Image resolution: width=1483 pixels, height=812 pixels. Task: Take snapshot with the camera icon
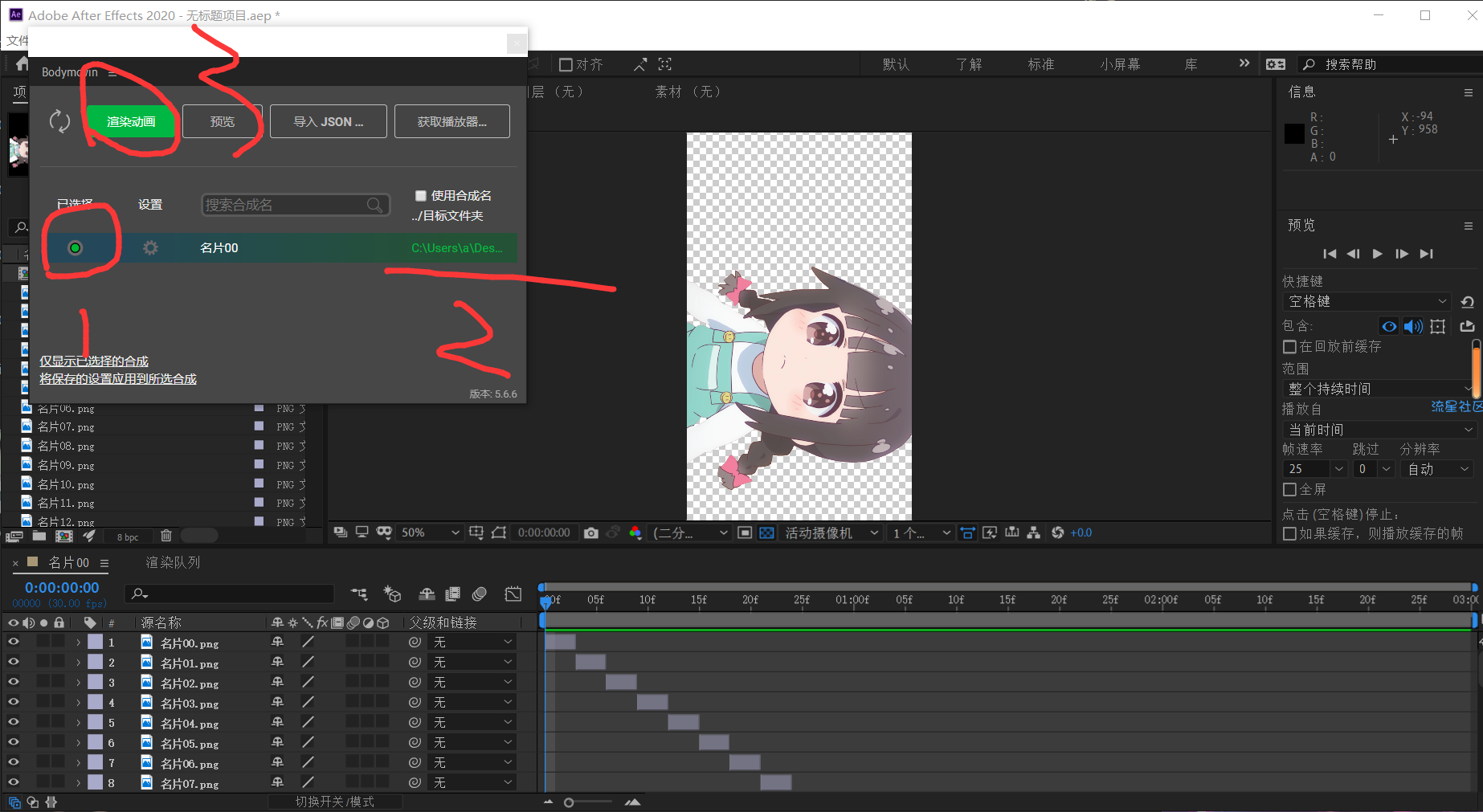tap(591, 532)
